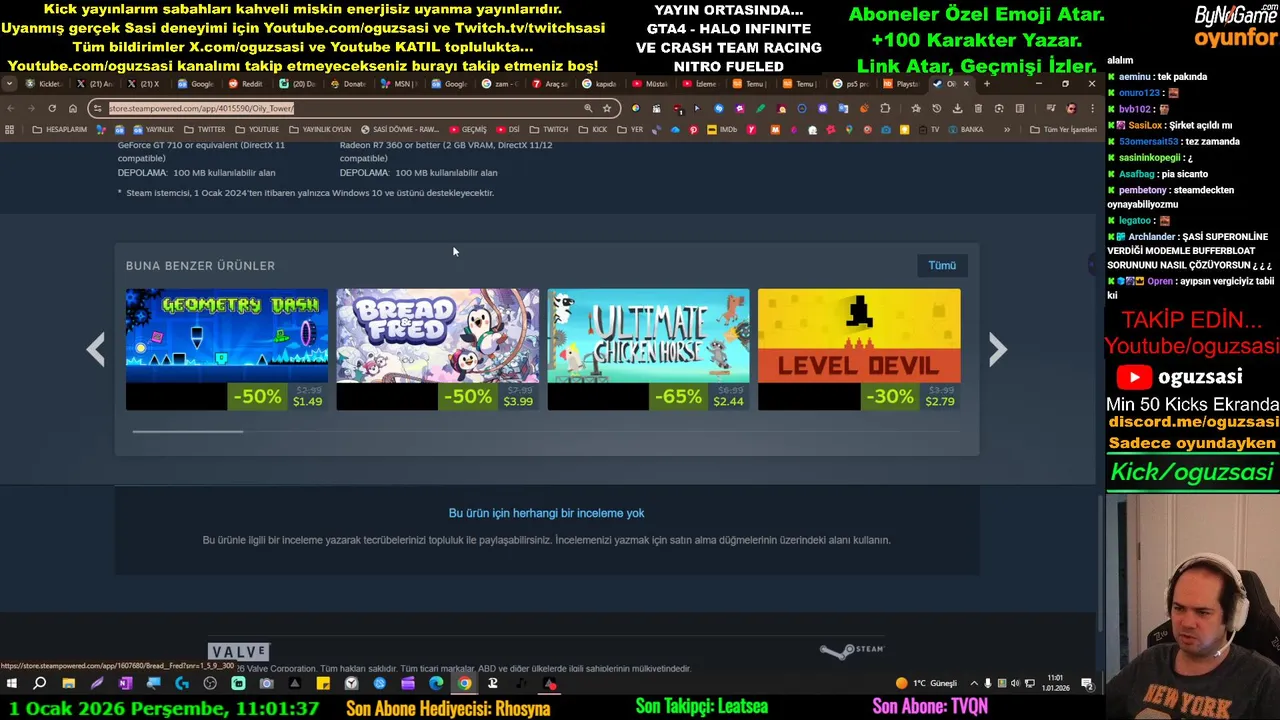Click the Tümü button in similar products

tap(942, 265)
